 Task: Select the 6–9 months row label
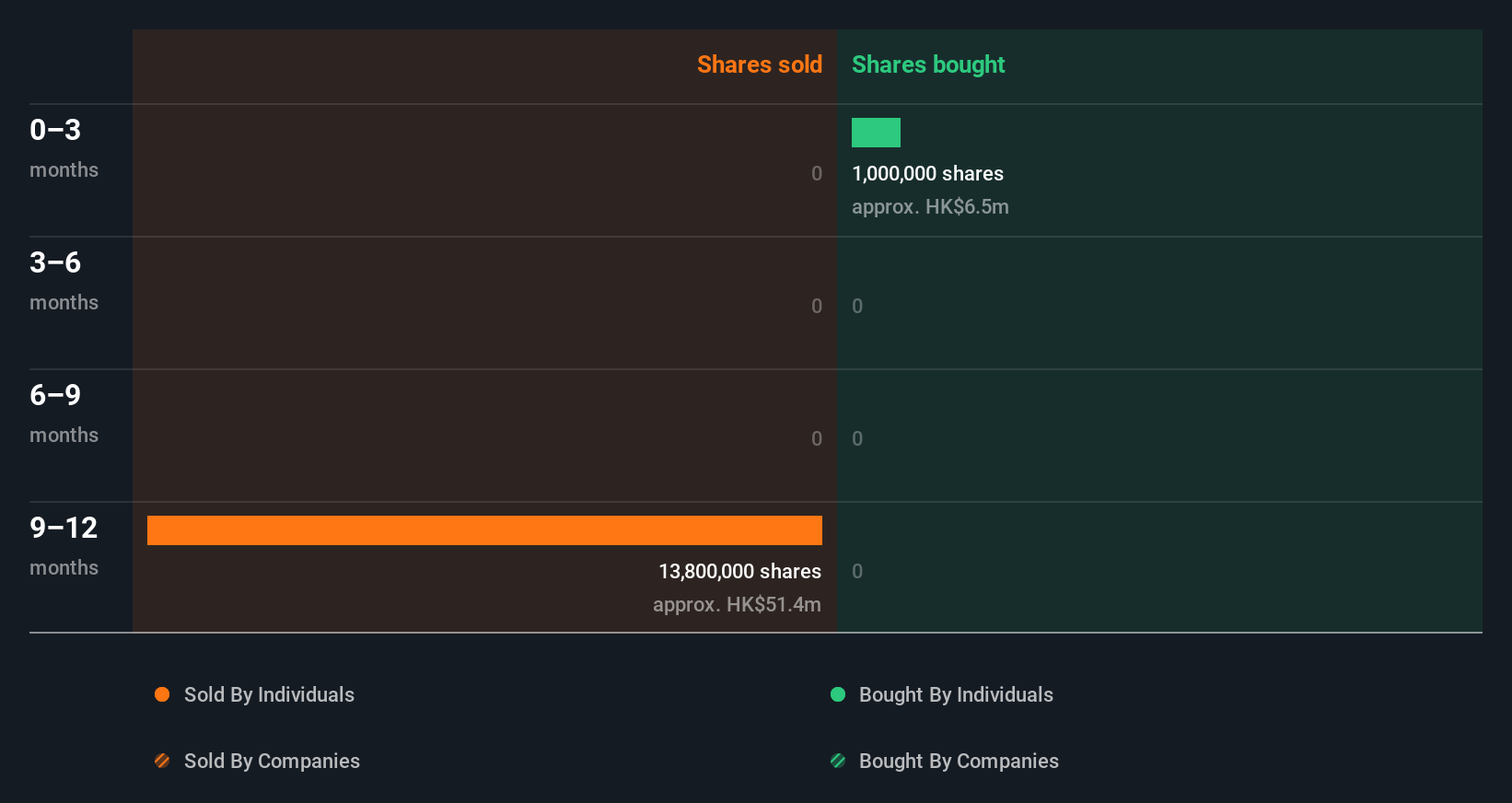[x=64, y=413]
